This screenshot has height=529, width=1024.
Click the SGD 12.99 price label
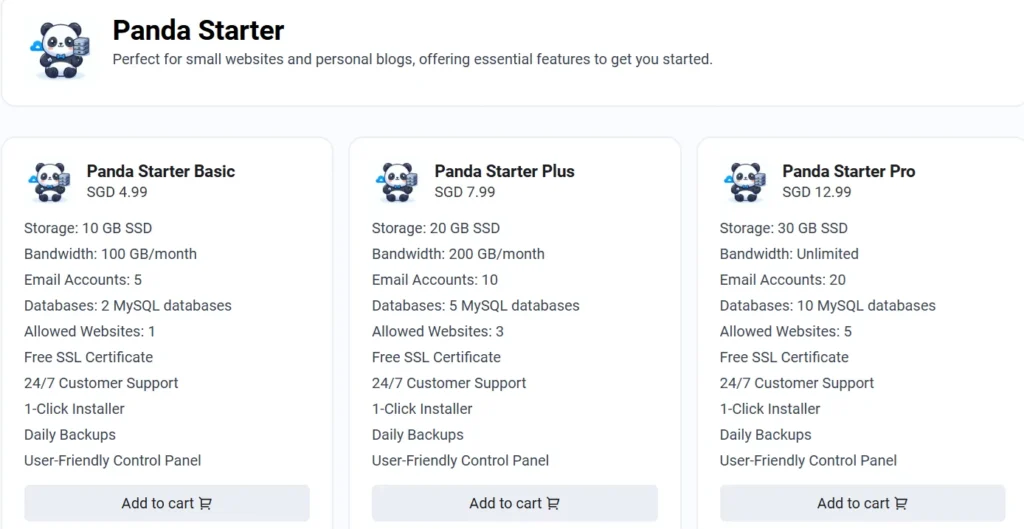tap(817, 192)
